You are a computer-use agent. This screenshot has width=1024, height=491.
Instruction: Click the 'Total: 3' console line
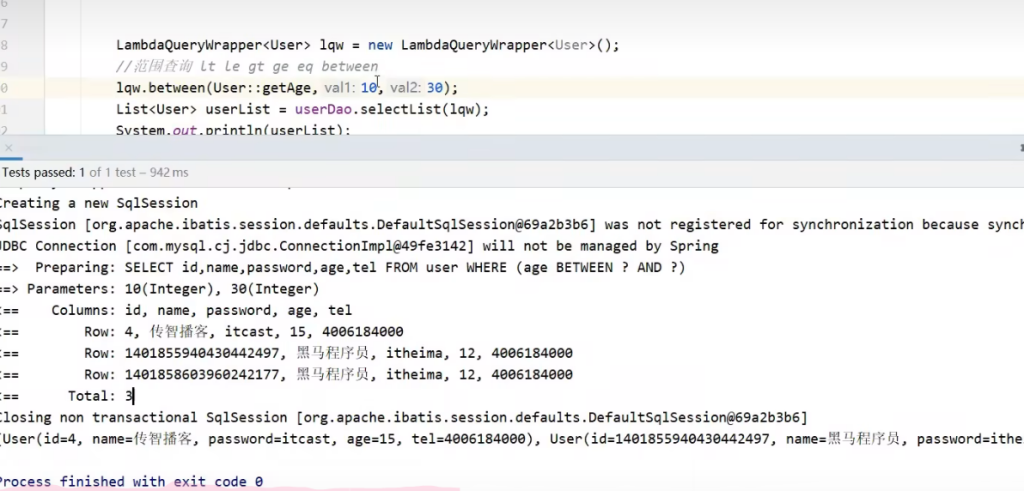point(100,396)
